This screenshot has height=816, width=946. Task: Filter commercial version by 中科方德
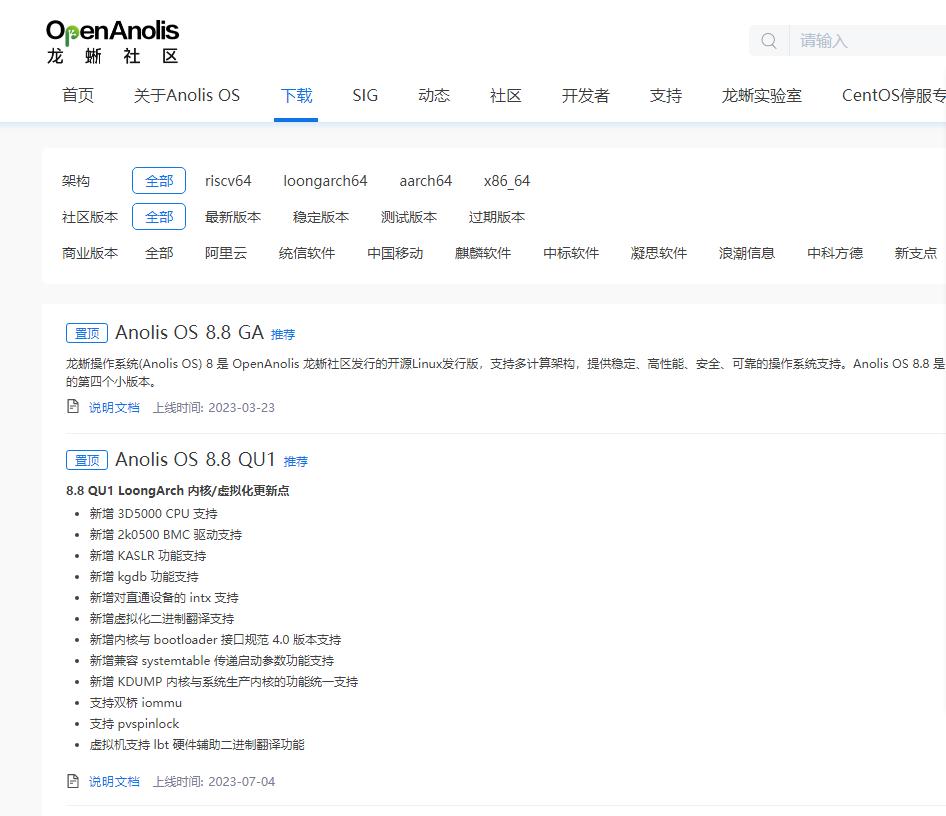coord(835,253)
